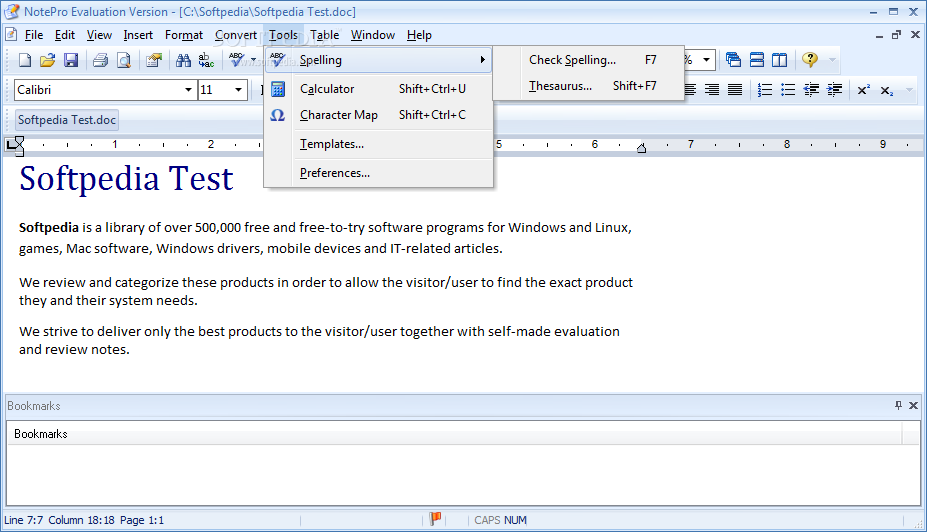Pin the Bookmarks panel
The image size is (927, 532).
(898, 406)
